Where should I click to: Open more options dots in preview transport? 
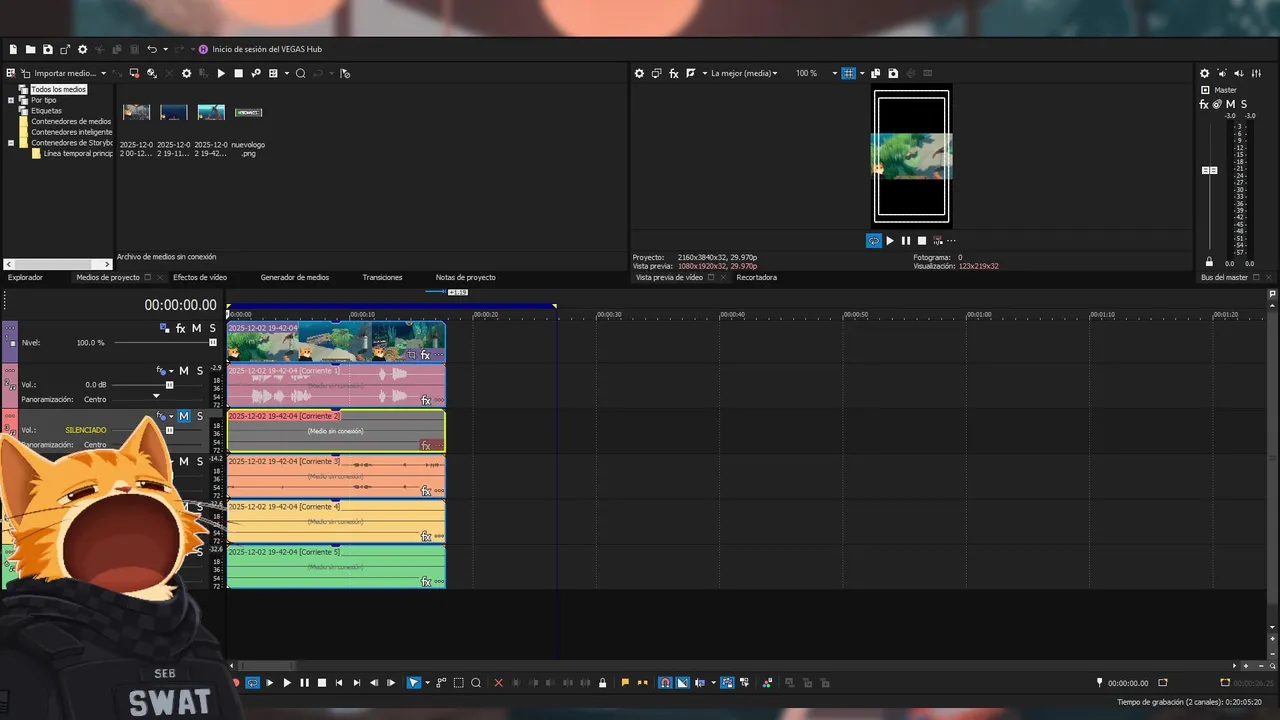(951, 241)
